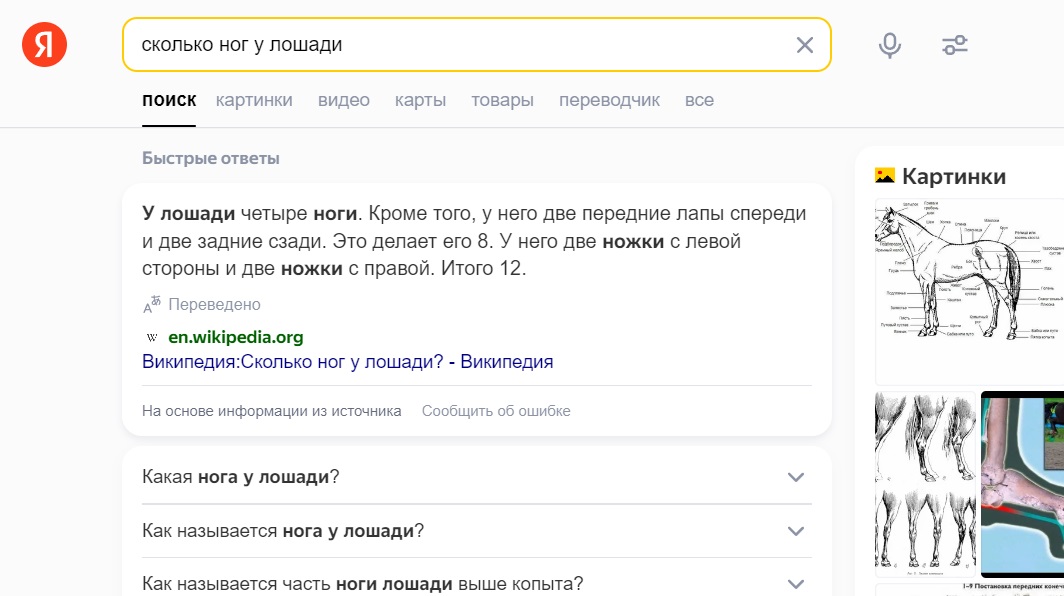Click in the search input field
Screen dimensions: 1064x596
[460, 45]
